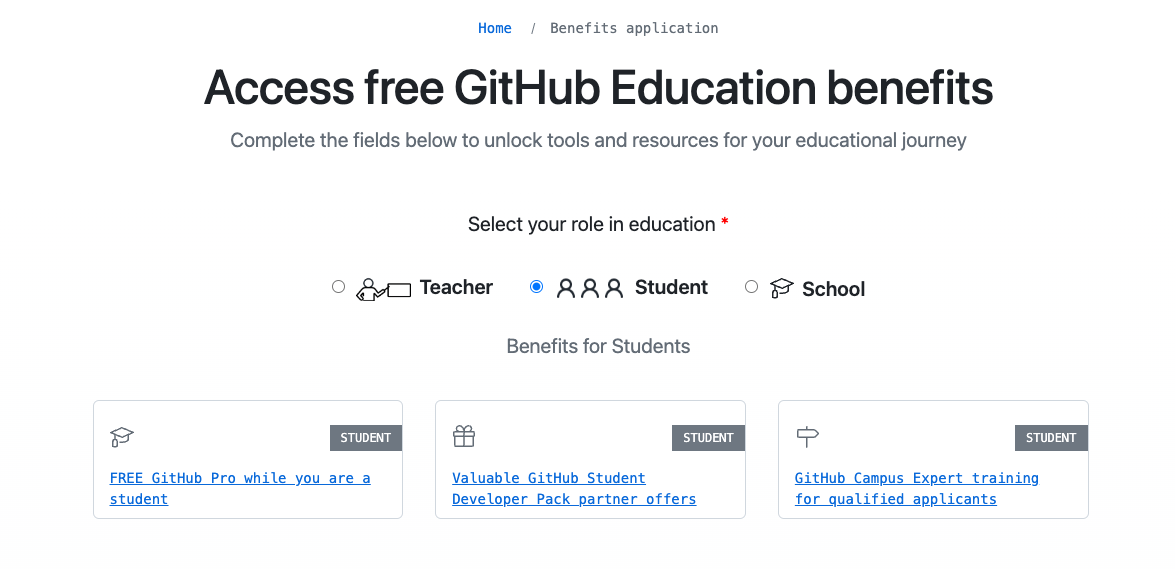Click the Student label text
The image size is (1175, 569).
tap(671, 288)
